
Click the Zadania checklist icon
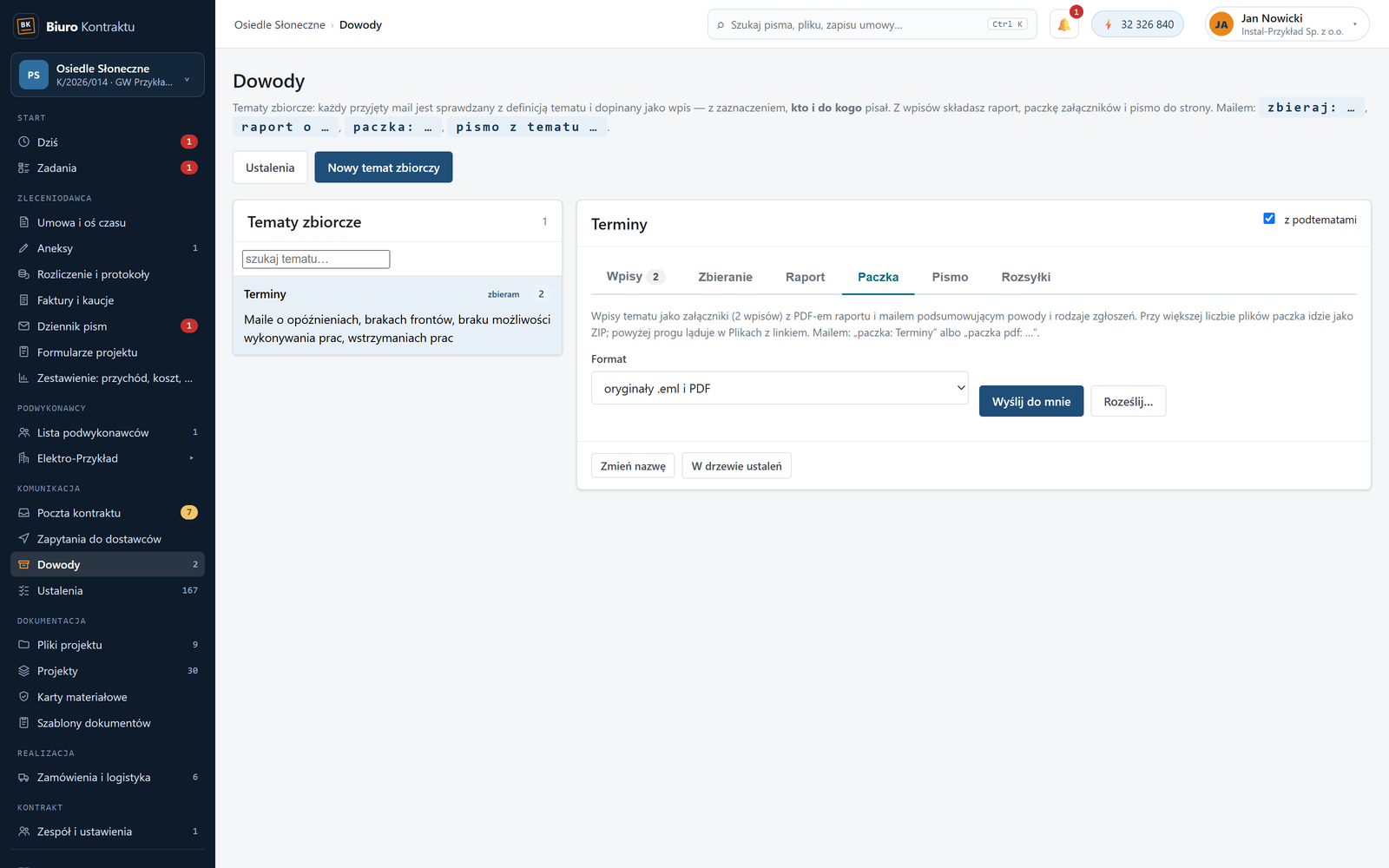(x=24, y=168)
